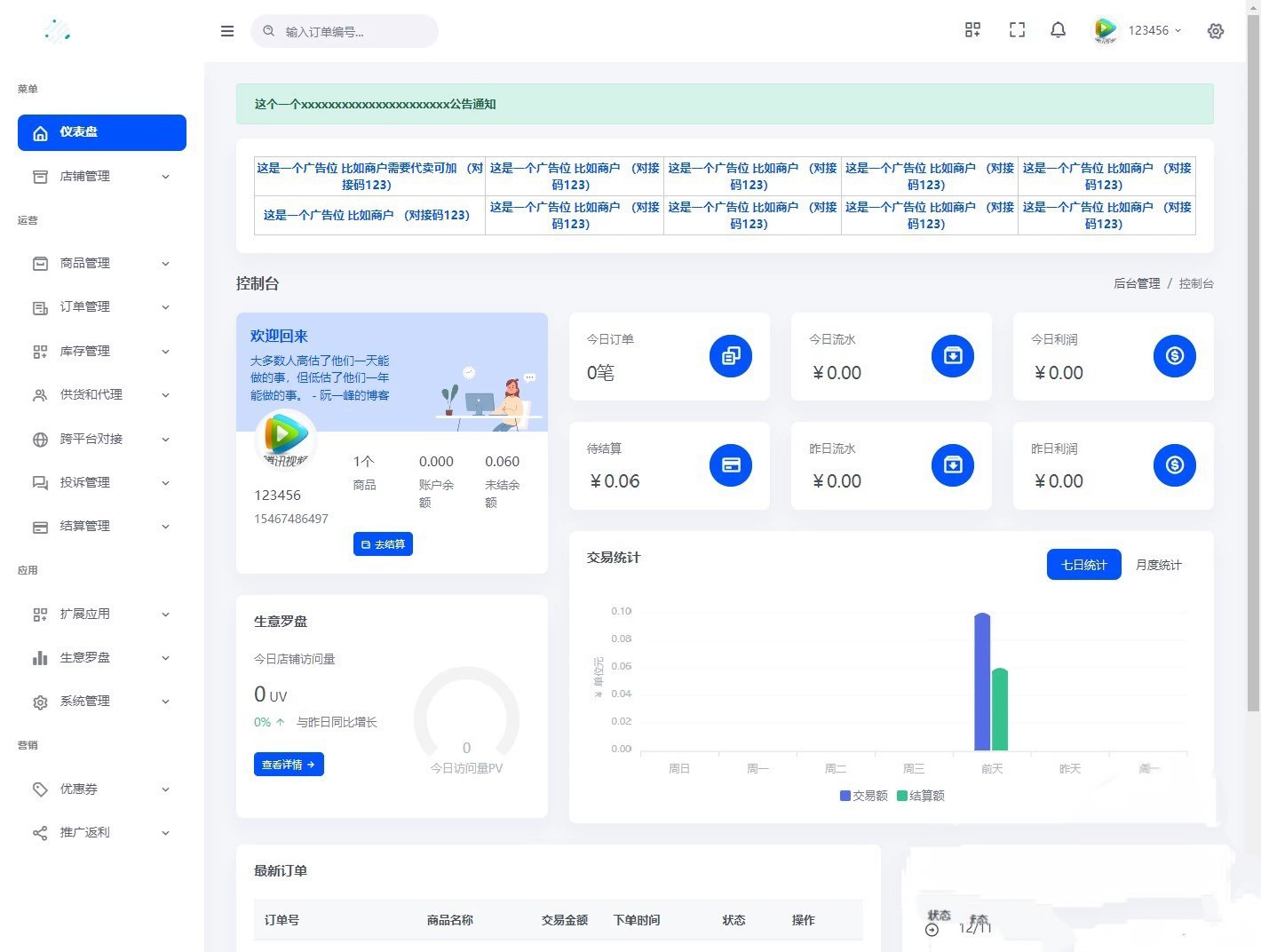Viewport: 1261px width, 952px height.
Task: Switch to the 月度统计 tab
Action: tap(1158, 565)
